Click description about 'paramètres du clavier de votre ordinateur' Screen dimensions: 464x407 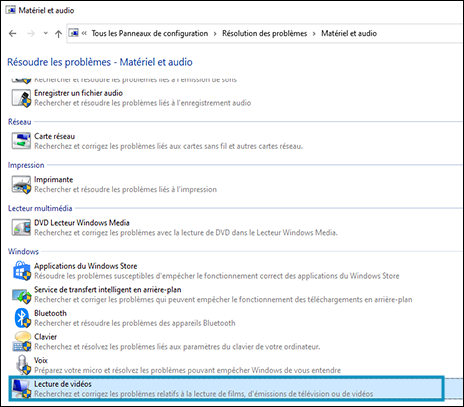[x=177, y=347]
